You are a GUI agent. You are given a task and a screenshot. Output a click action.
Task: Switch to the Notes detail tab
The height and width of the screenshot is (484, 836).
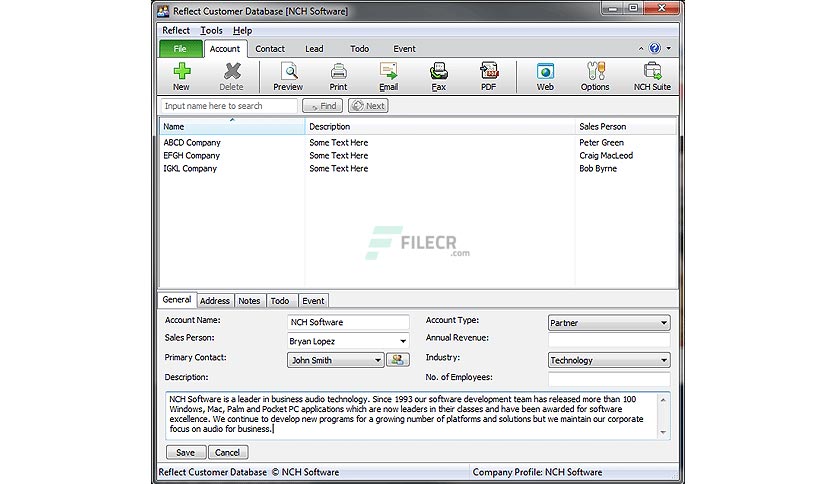(x=249, y=301)
